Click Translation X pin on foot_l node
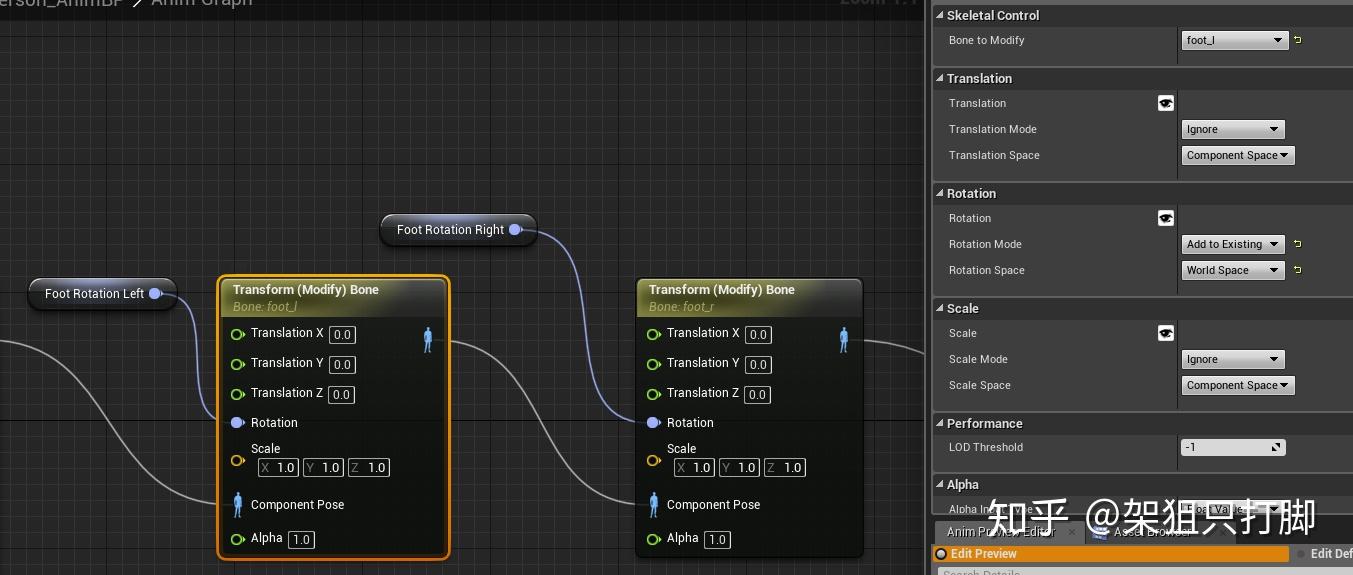Screen dimensions: 1353x575 [x=237, y=334]
